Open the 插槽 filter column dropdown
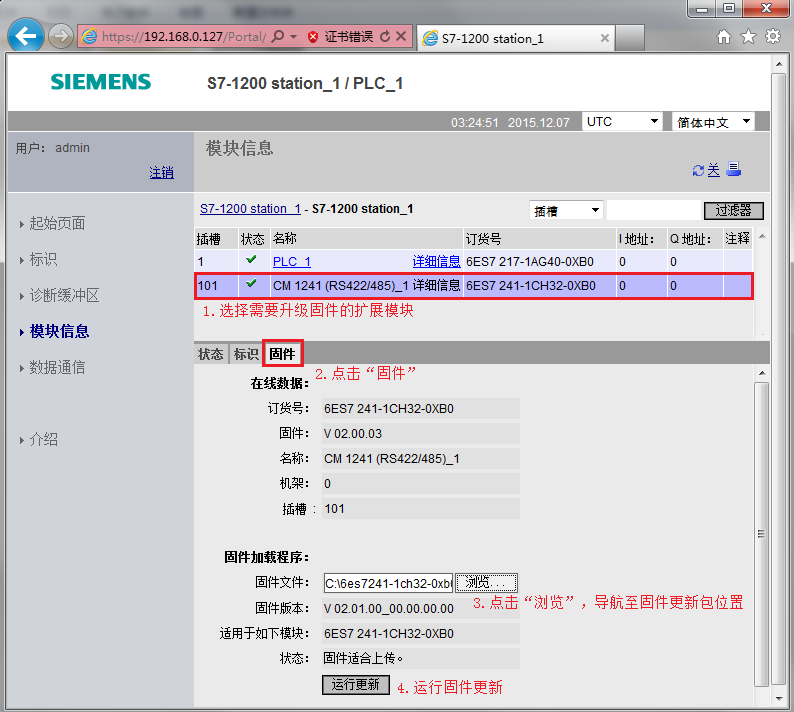This screenshot has height=712, width=794. [566, 211]
